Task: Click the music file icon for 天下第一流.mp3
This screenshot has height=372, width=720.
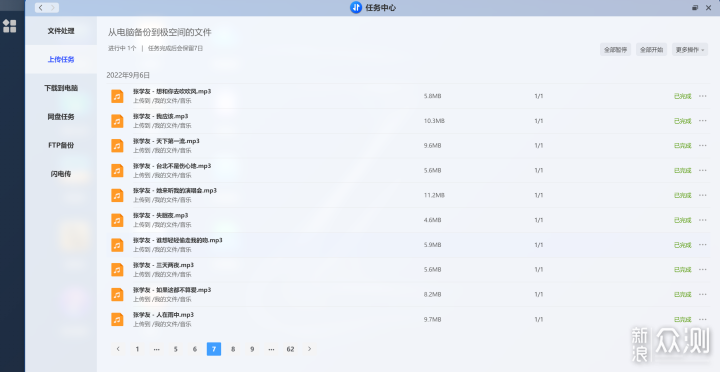Action: 117,146
